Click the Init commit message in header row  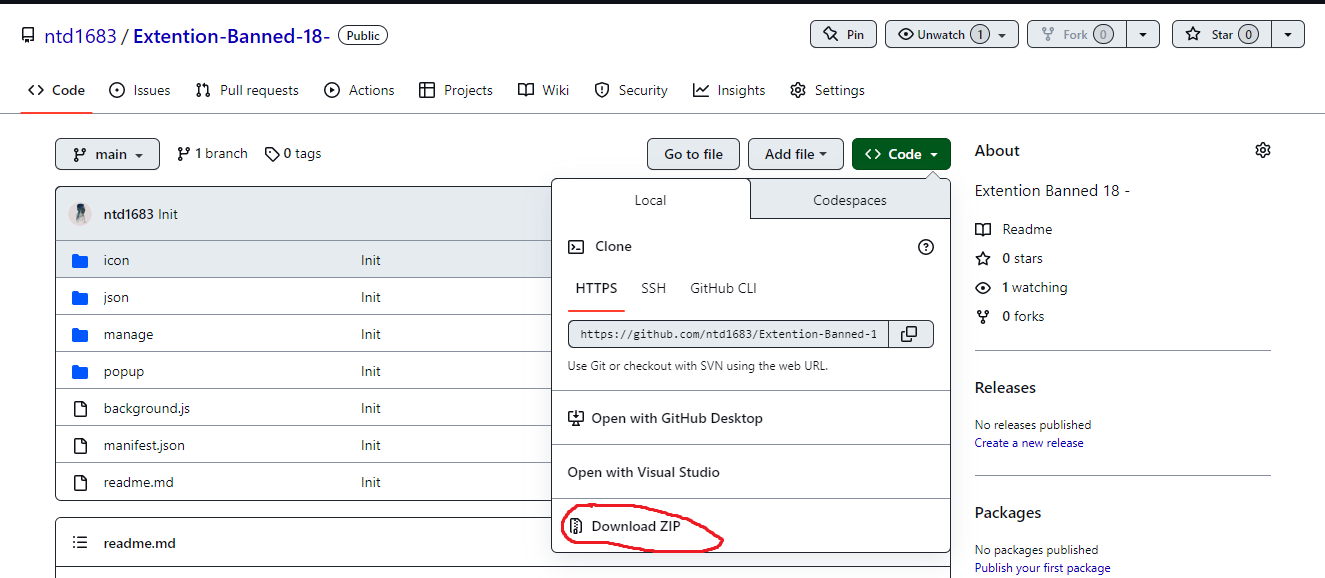tap(168, 214)
